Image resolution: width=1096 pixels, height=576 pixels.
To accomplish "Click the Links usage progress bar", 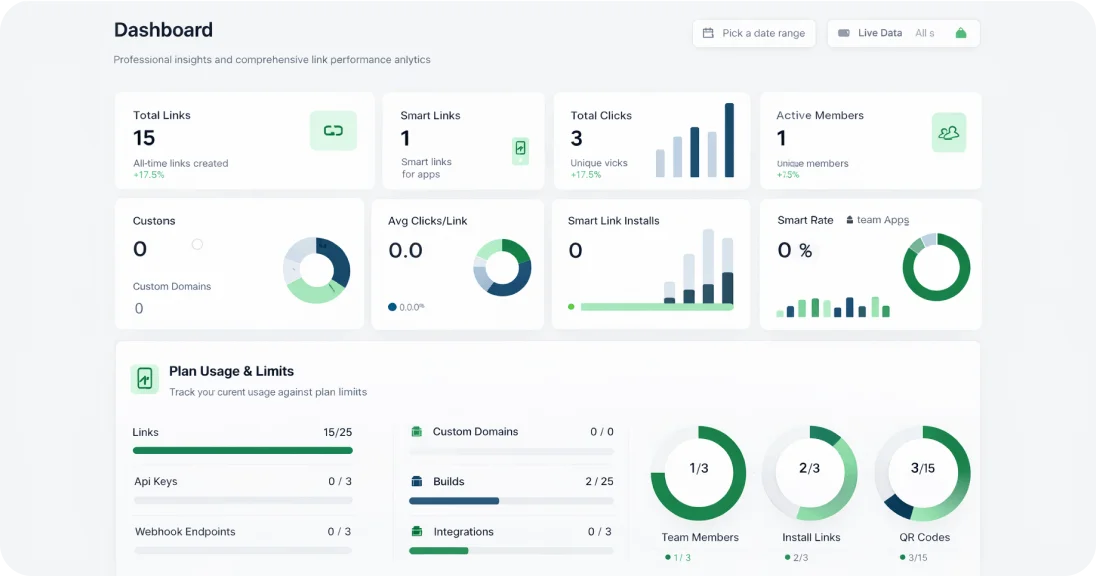I will tap(242, 450).
